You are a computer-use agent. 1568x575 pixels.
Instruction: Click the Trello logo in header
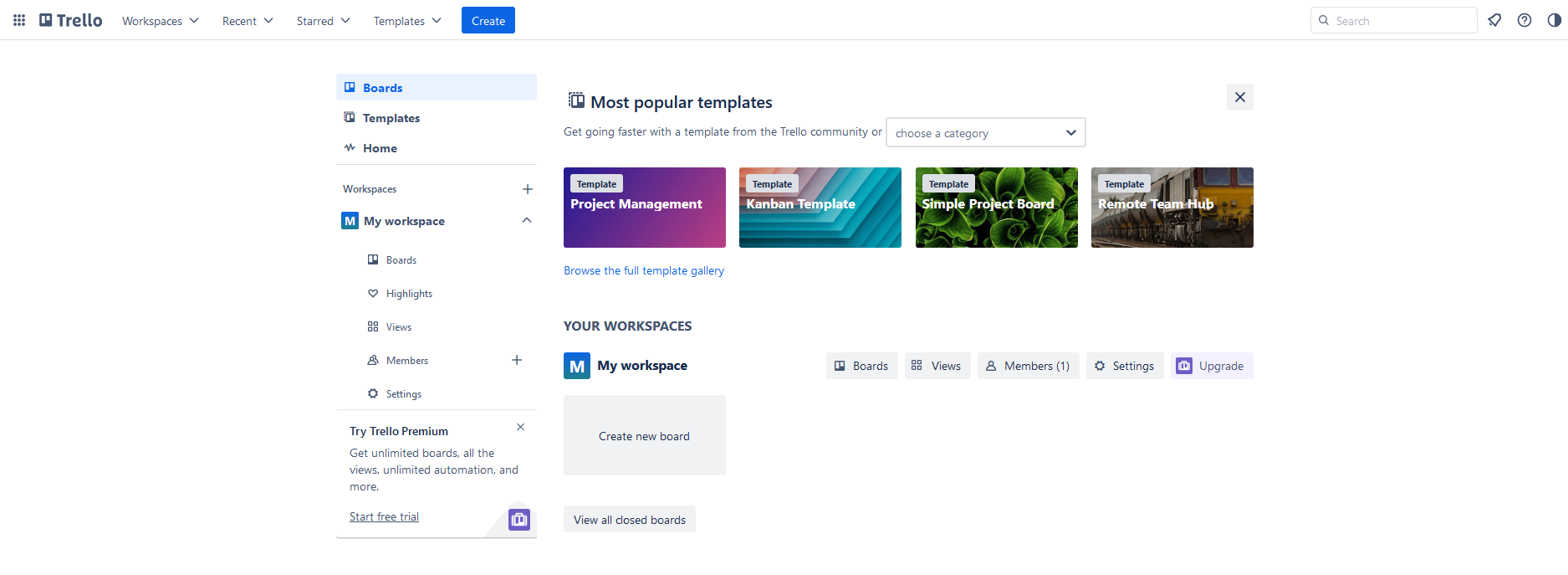point(71,20)
